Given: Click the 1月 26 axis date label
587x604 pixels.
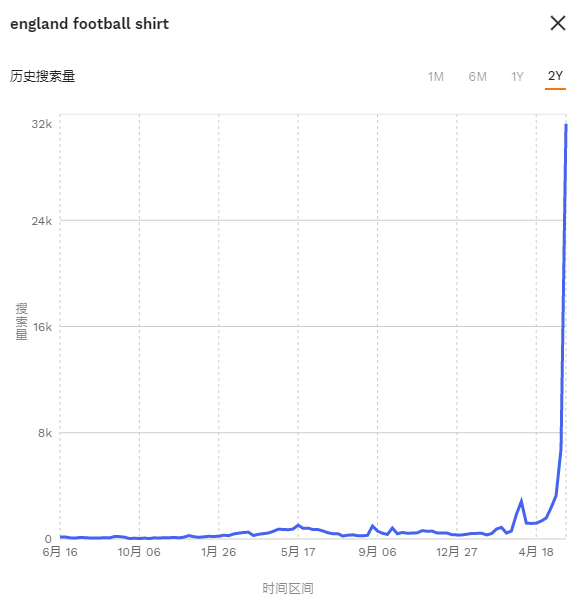Looking at the screenshot, I should (x=218, y=552).
